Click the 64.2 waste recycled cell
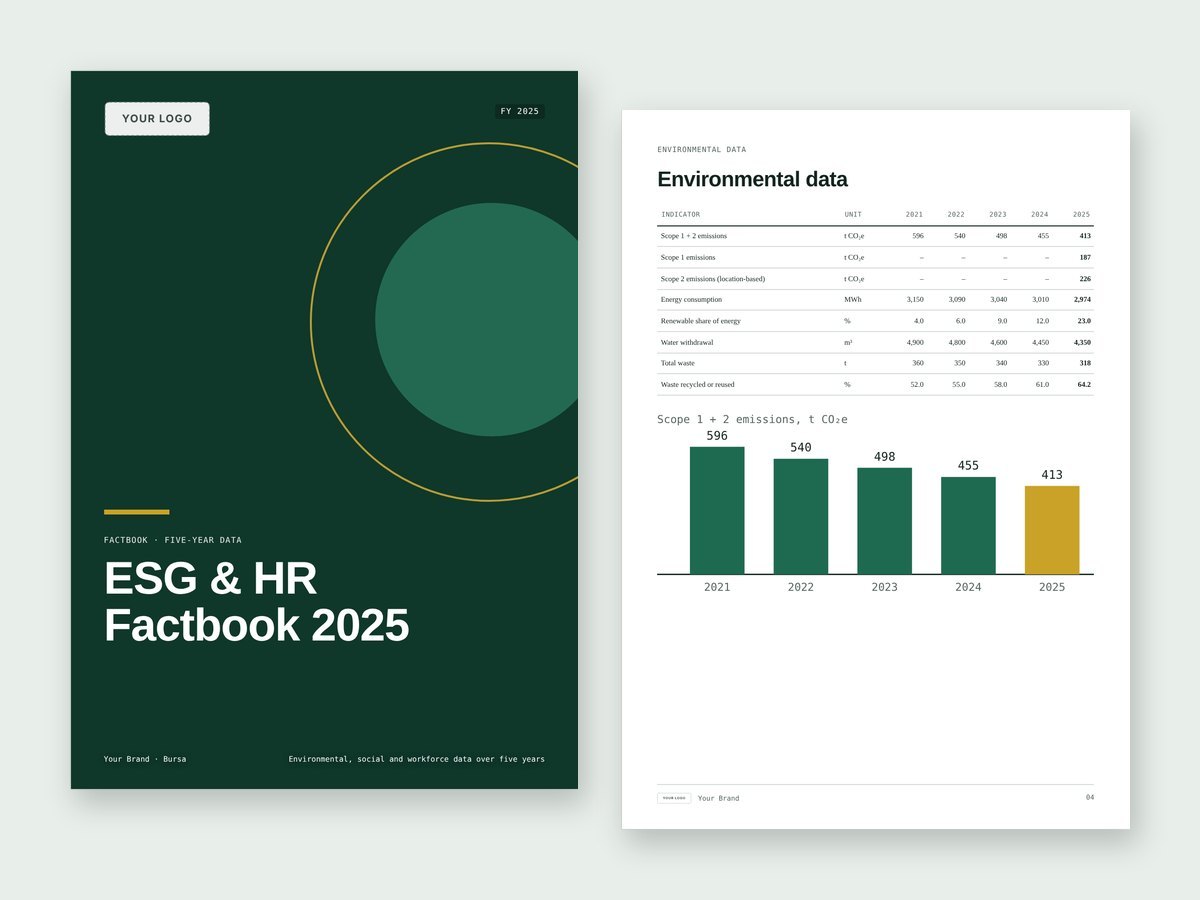 (1084, 384)
